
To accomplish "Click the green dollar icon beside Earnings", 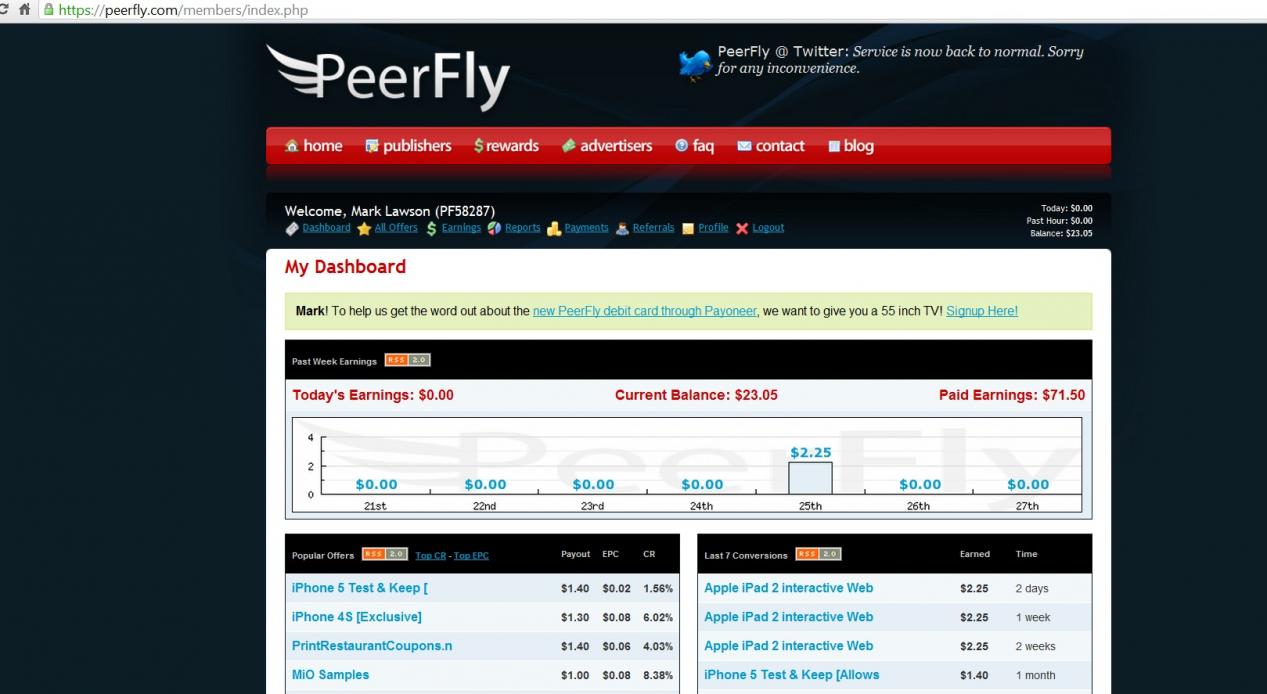I will point(431,228).
